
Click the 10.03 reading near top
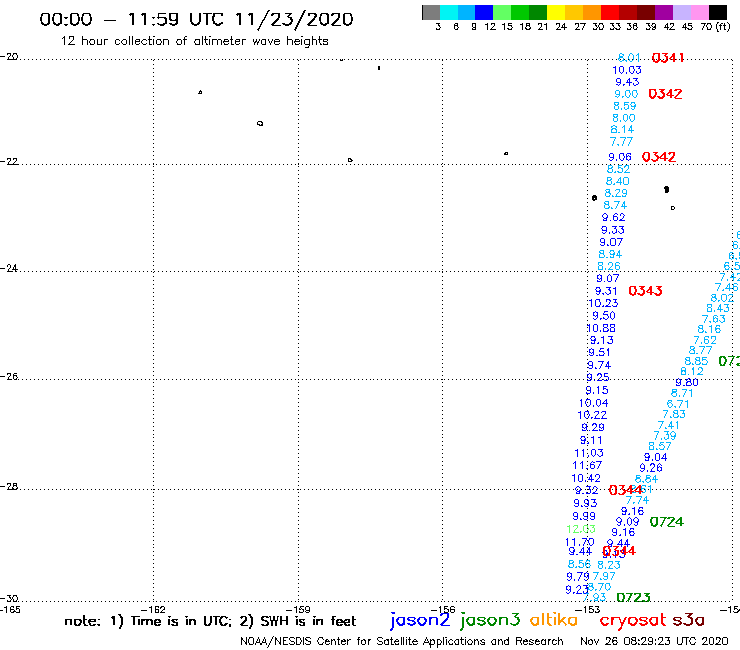pos(627,70)
